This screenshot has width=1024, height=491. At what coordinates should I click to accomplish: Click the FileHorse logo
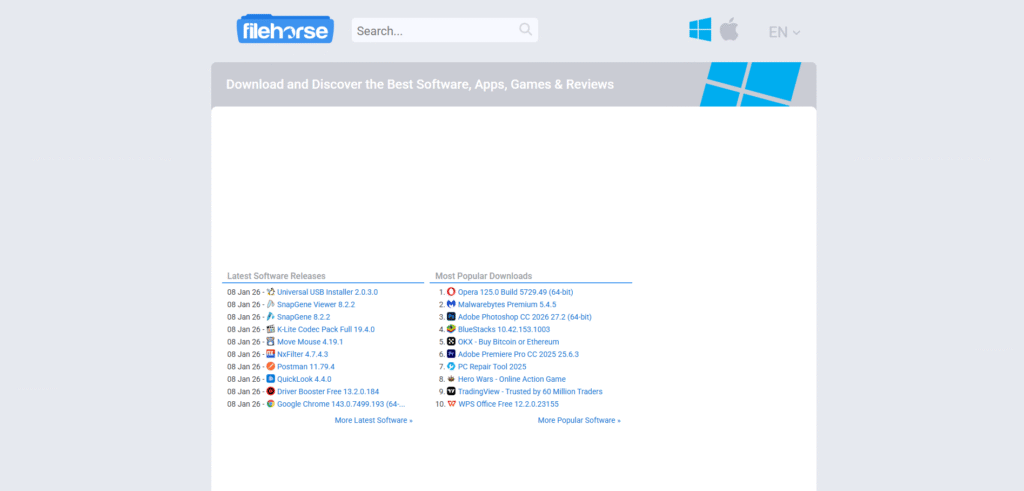pyautogui.click(x=285, y=29)
